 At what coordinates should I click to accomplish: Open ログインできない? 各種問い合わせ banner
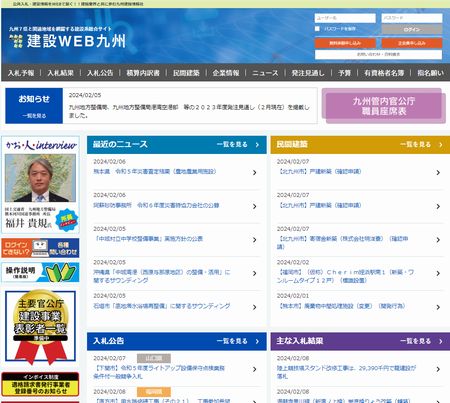(40, 248)
